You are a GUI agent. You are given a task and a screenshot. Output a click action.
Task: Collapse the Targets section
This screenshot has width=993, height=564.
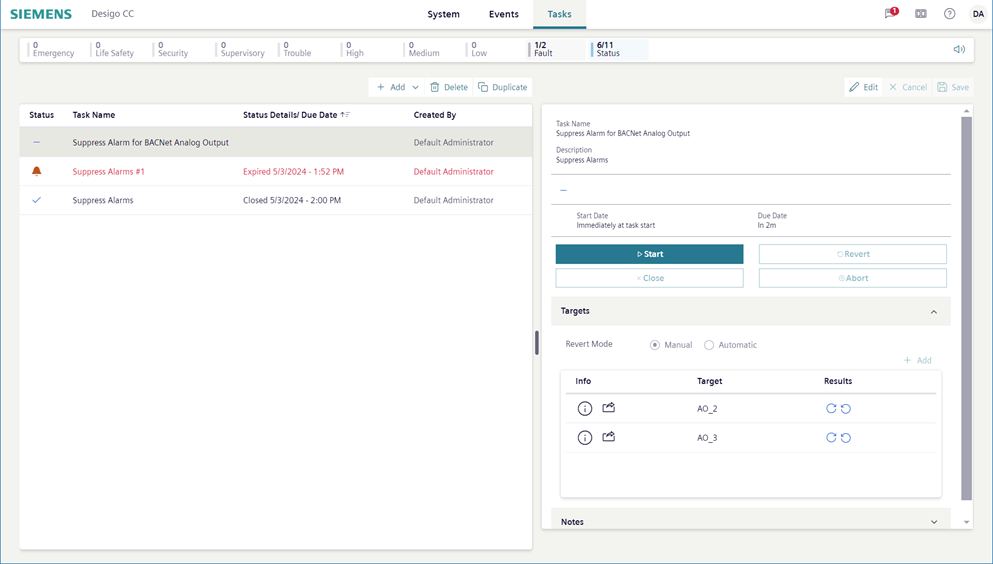point(934,312)
